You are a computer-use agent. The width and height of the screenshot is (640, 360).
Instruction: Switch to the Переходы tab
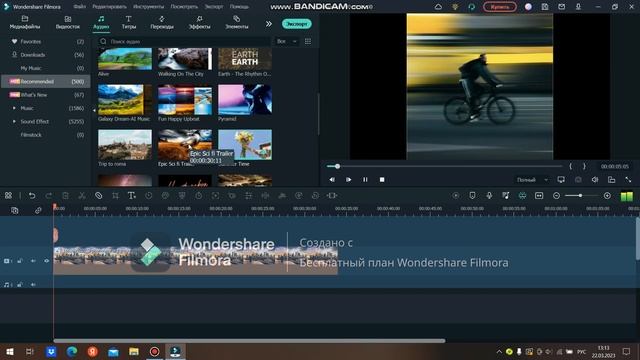click(162, 22)
